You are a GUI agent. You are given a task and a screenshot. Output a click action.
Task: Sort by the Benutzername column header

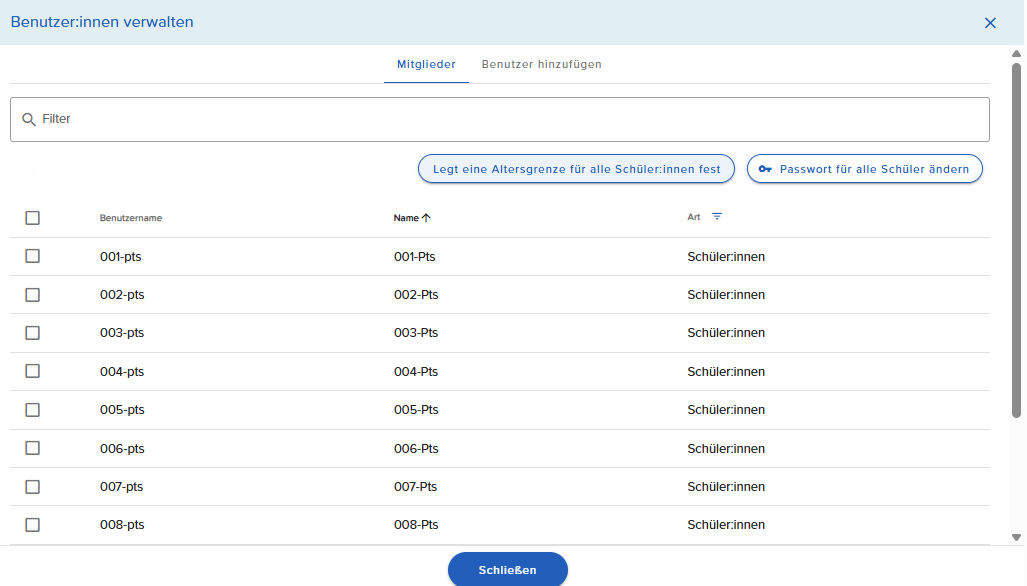click(x=131, y=218)
